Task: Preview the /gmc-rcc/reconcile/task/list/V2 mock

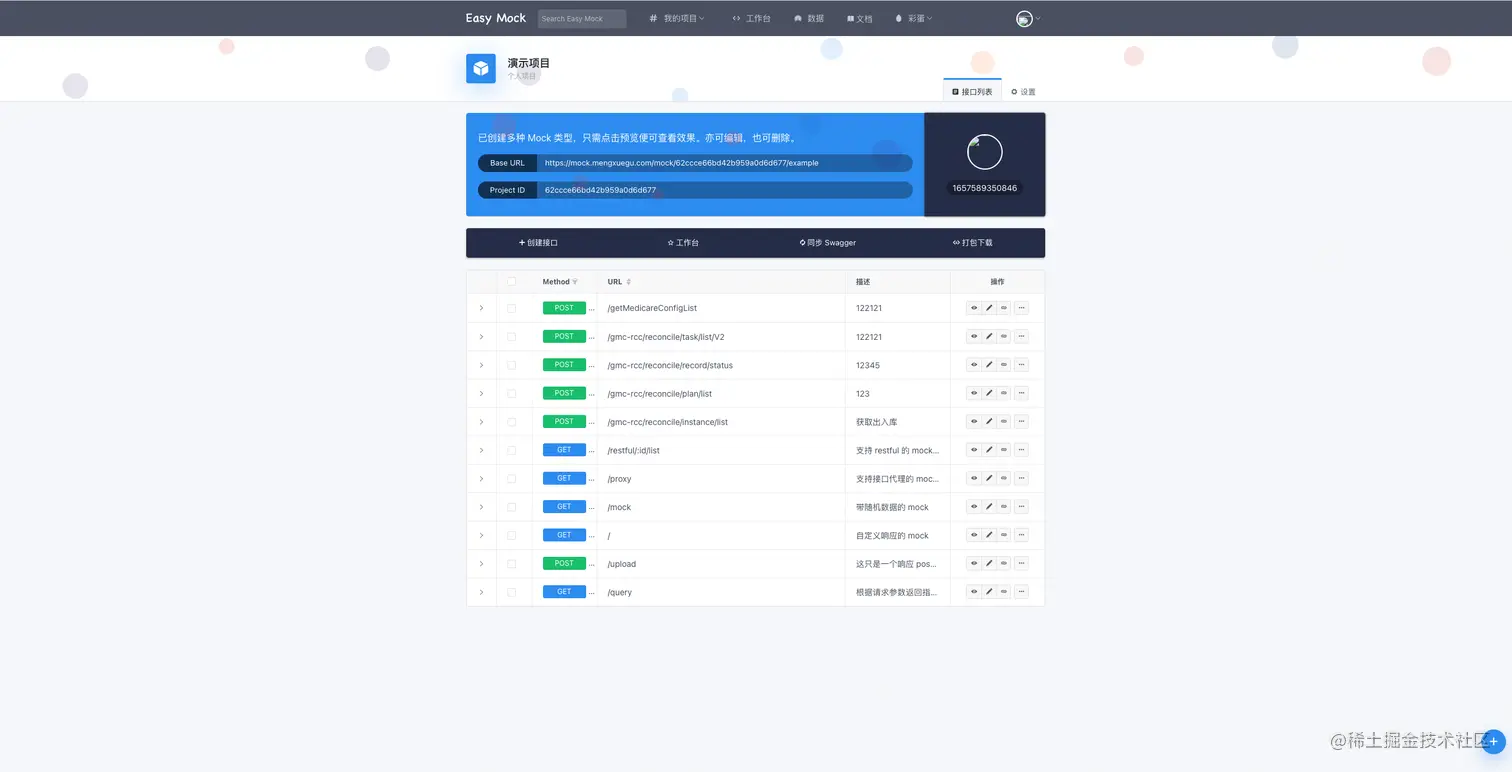Action: tap(974, 336)
